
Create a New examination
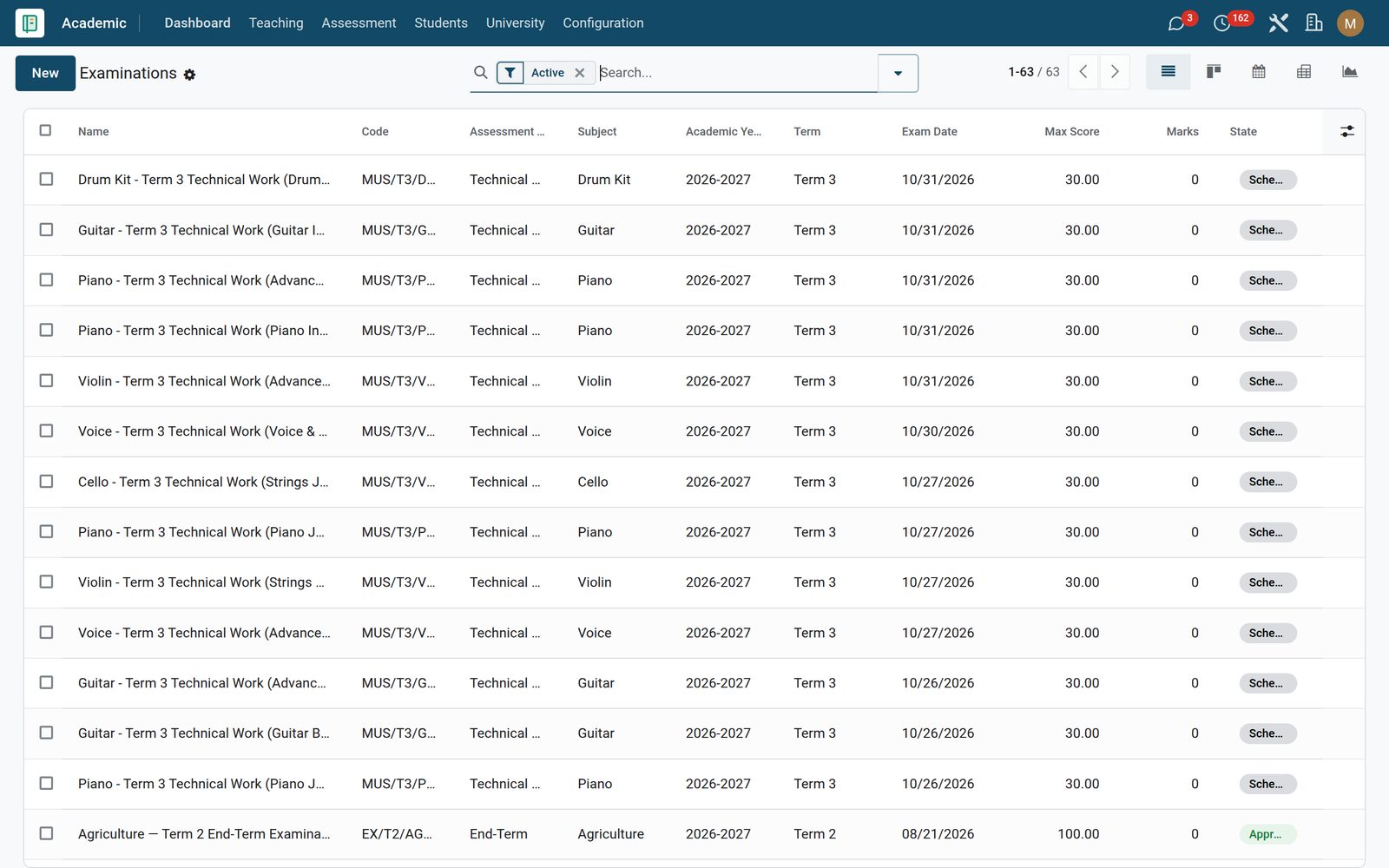[45, 73]
